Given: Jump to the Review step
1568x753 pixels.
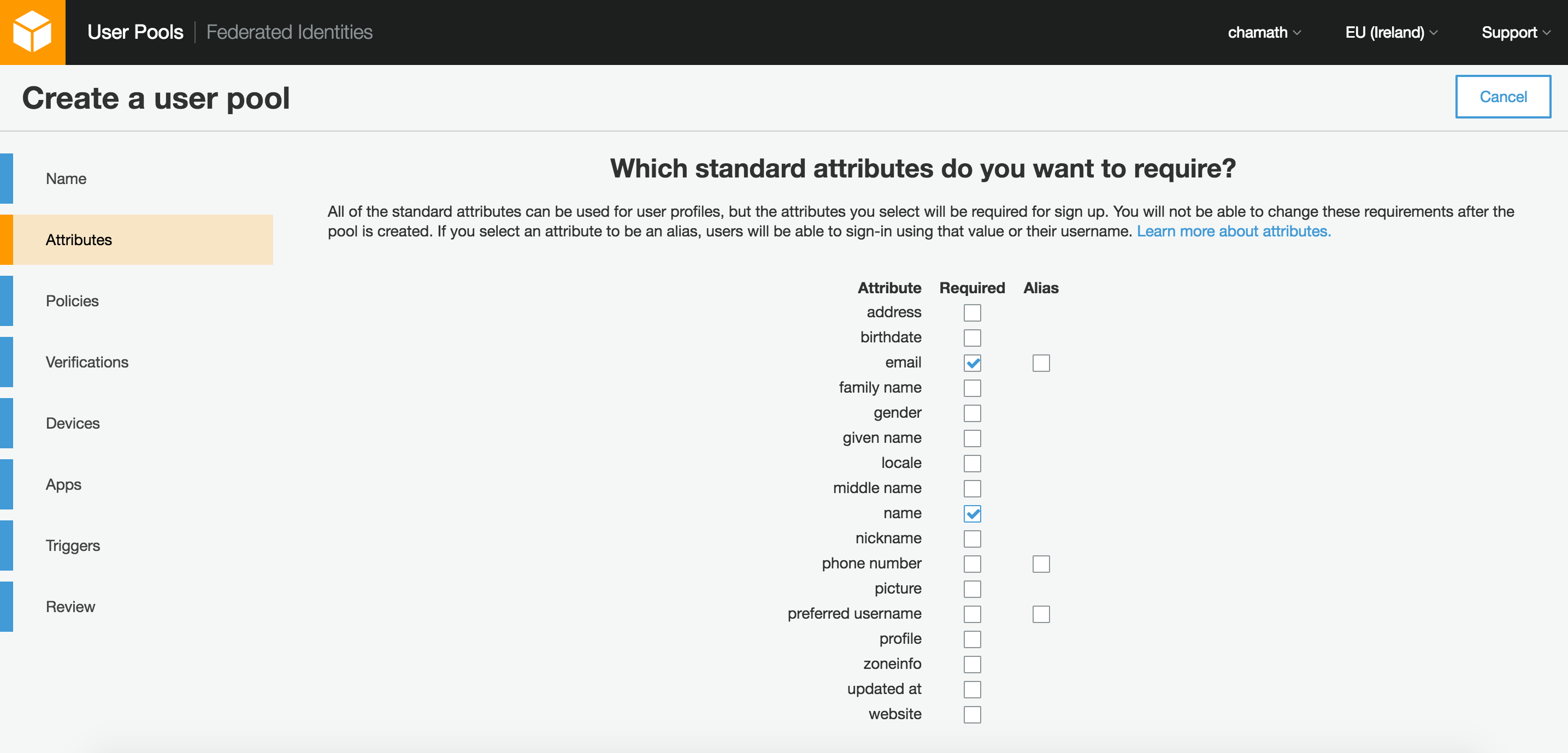Looking at the screenshot, I should [x=70, y=607].
